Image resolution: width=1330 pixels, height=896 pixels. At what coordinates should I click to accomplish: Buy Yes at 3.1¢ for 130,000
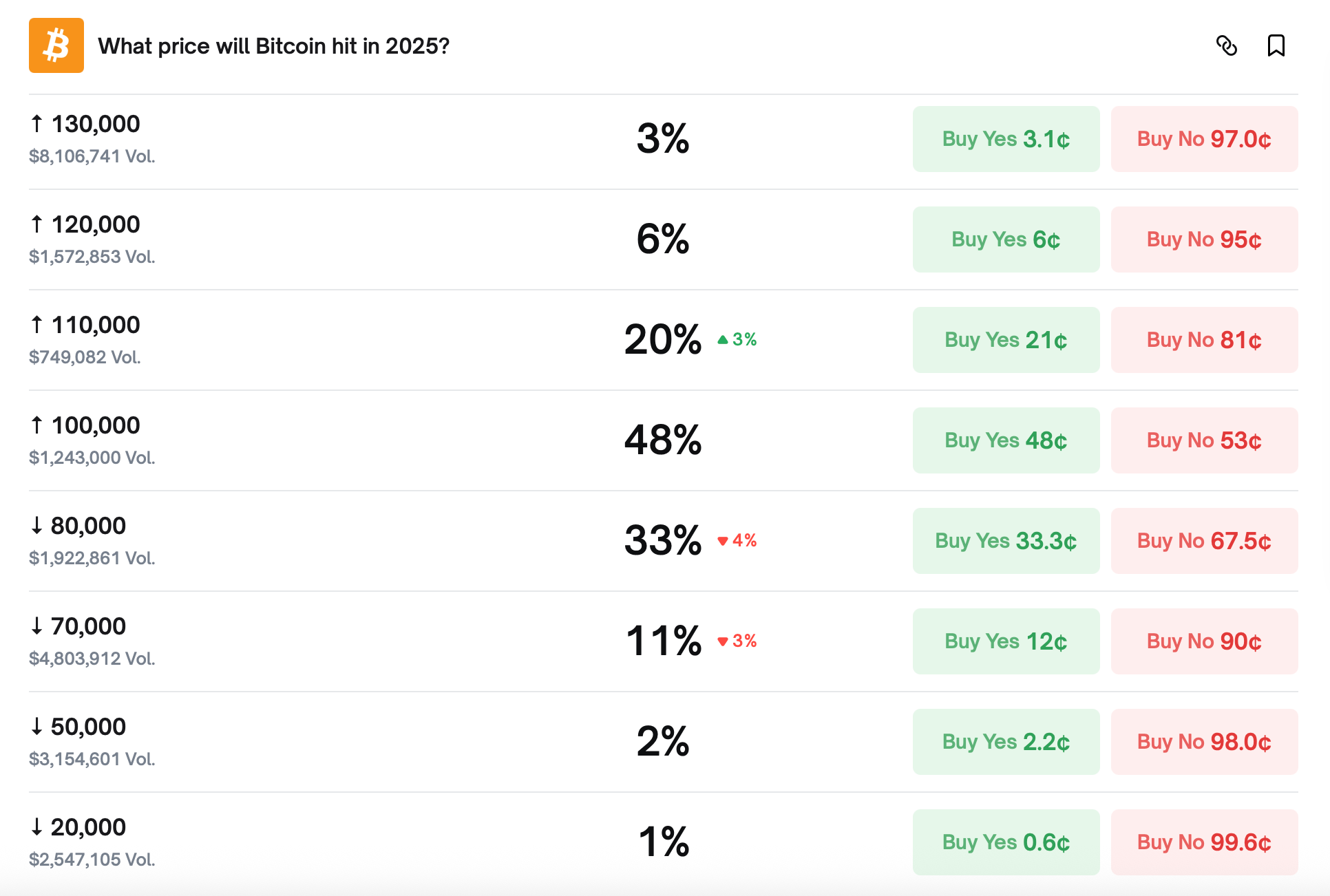point(1005,139)
